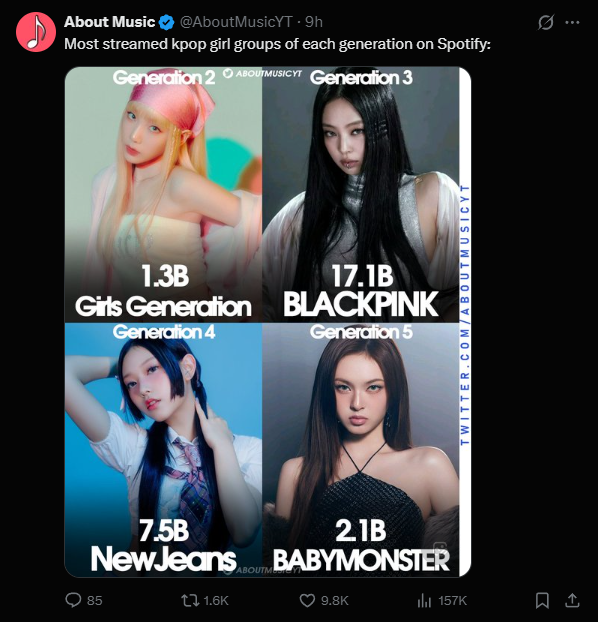Open the Girls Generation 1.3B image panel
The height and width of the screenshot is (622, 598).
(x=163, y=194)
